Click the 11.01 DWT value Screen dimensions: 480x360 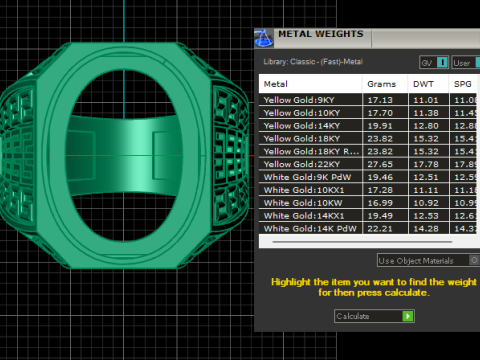pyautogui.click(x=426, y=100)
